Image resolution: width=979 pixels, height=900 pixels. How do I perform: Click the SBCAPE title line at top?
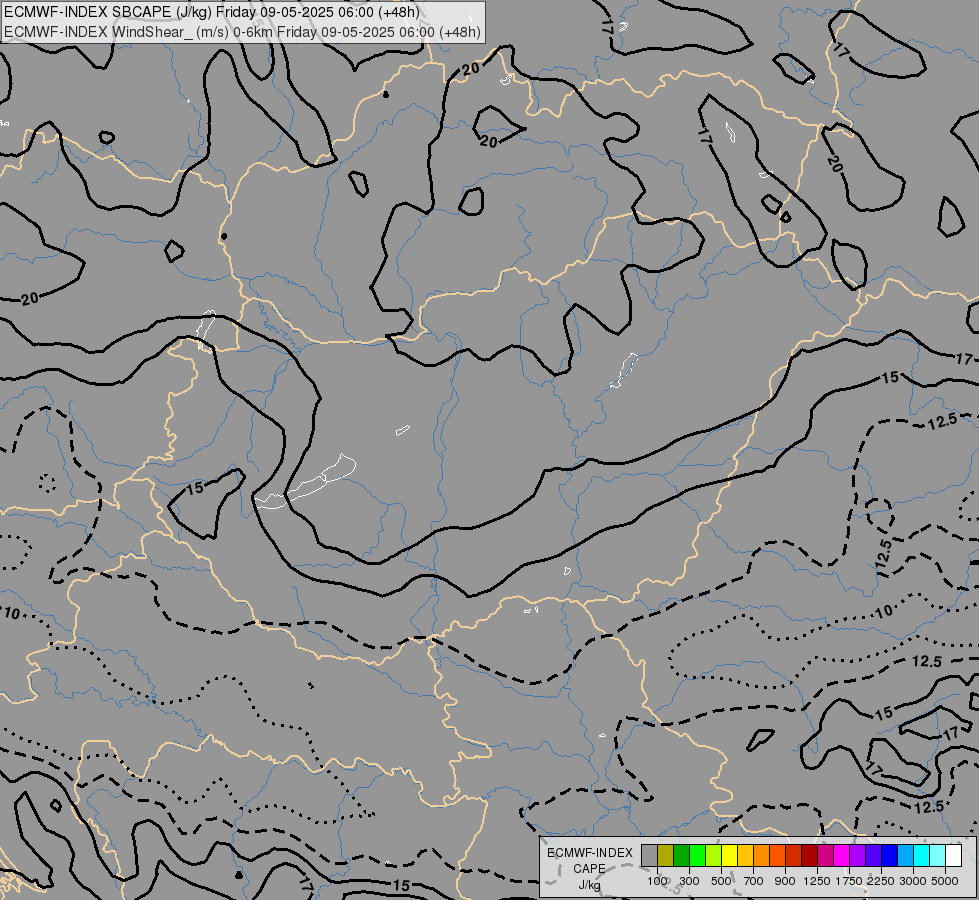[212, 12]
